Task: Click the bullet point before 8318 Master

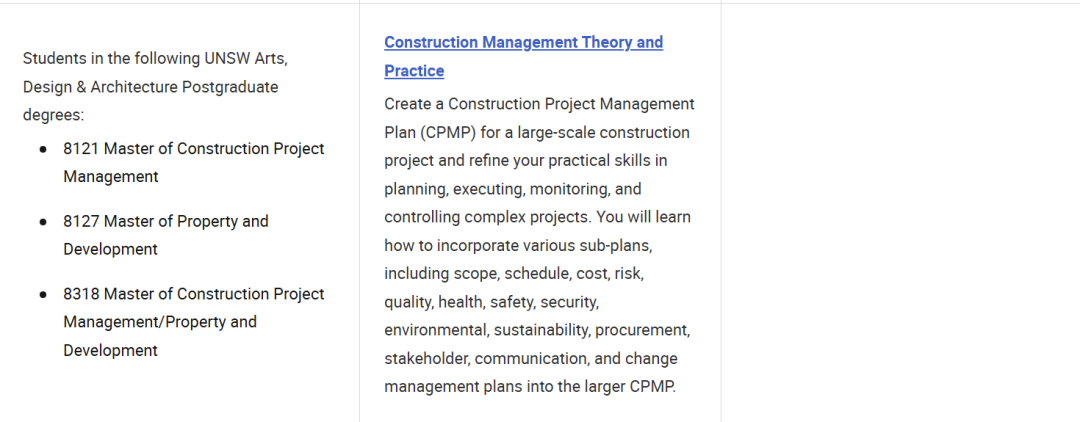Action: pyautogui.click(x=43, y=294)
